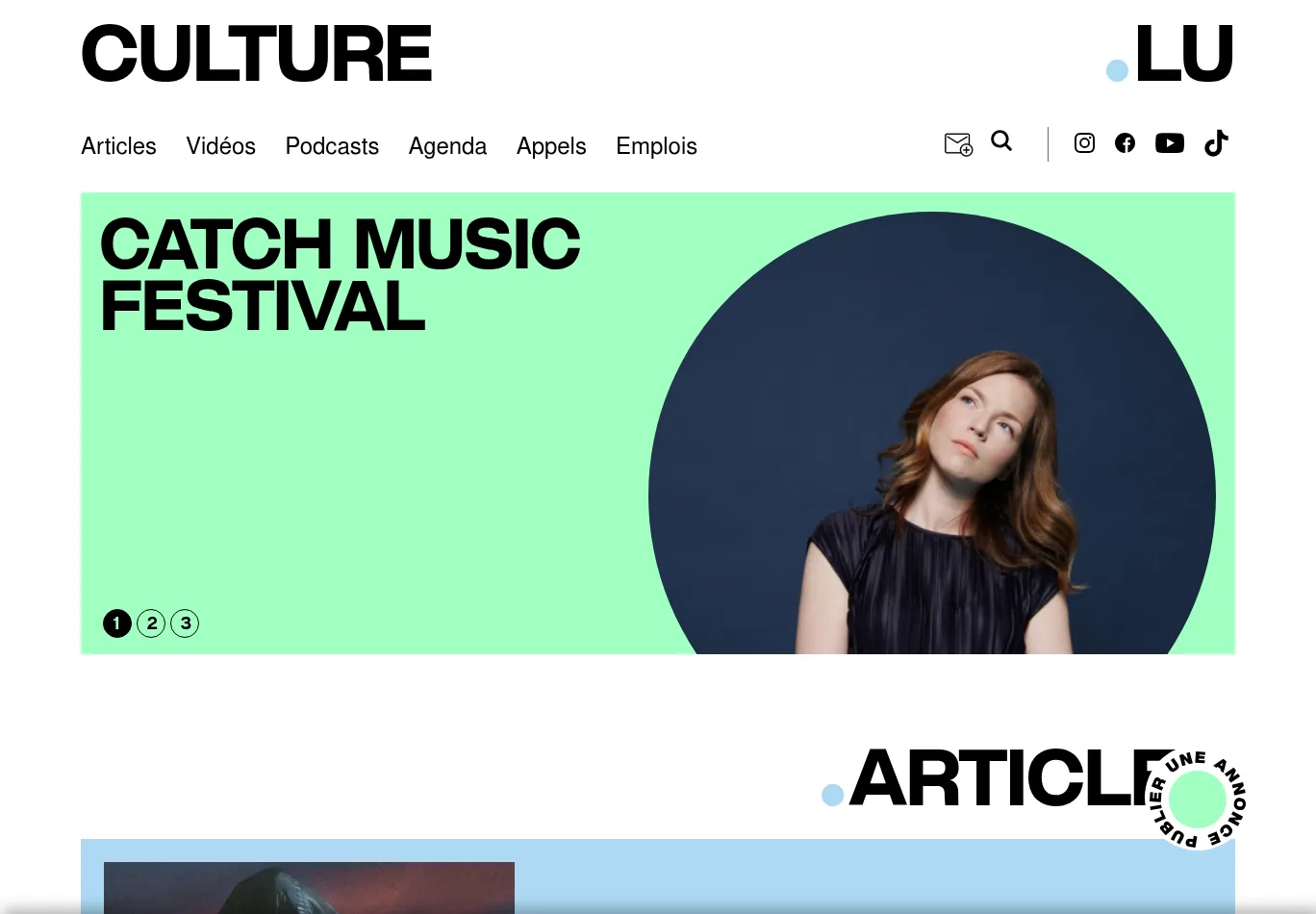Navigate to the Agenda page
1316x914 pixels.
click(x=447, y=146)
